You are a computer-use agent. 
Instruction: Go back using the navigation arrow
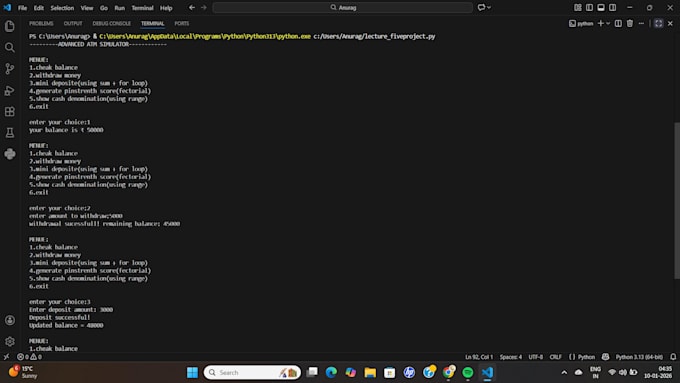tap(192, 7)
